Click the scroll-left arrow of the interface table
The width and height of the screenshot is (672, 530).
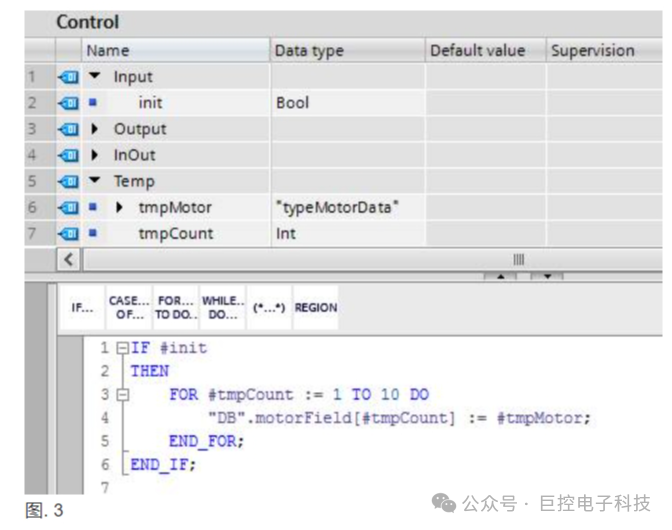69,260
